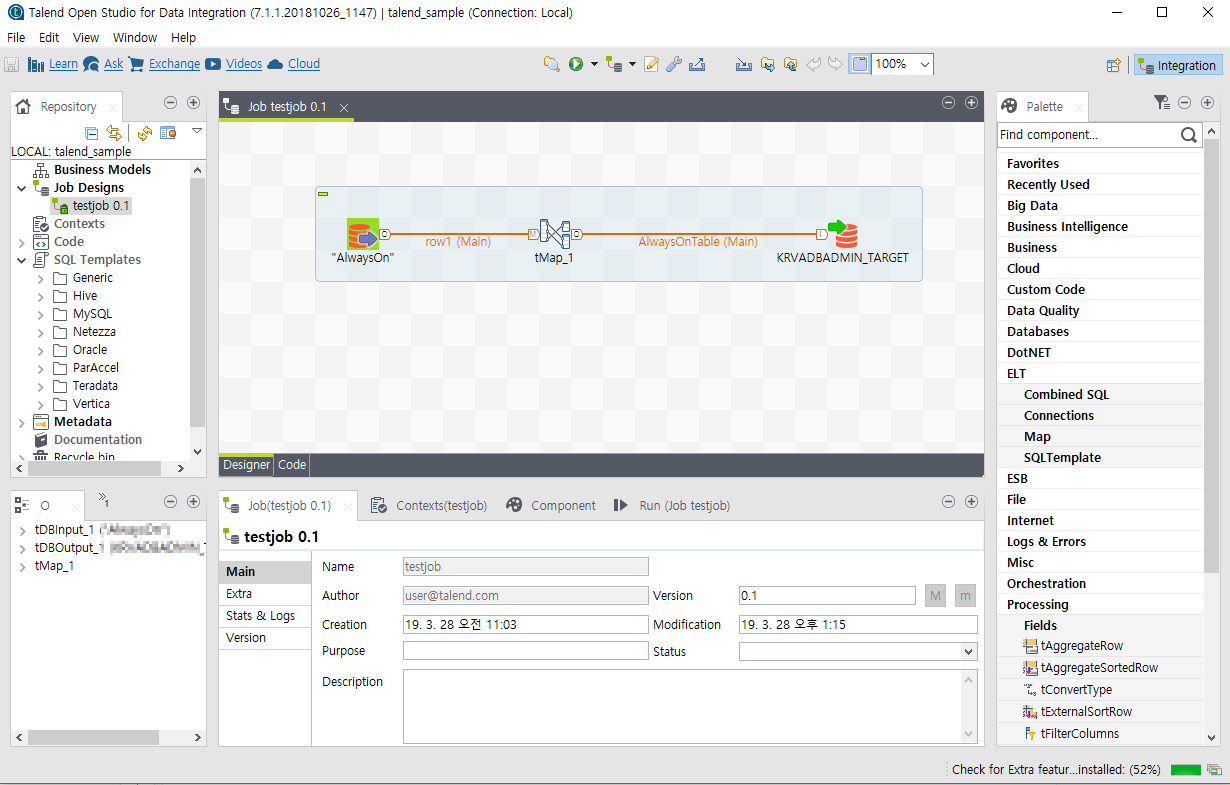This screenshot has height=785, width=1230.
Task: Click the minor version m button
Action: [965, 596]
